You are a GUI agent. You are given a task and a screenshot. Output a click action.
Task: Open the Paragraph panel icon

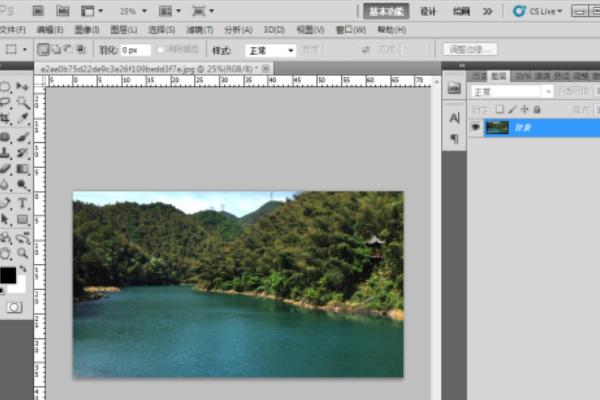coord(454,139)
